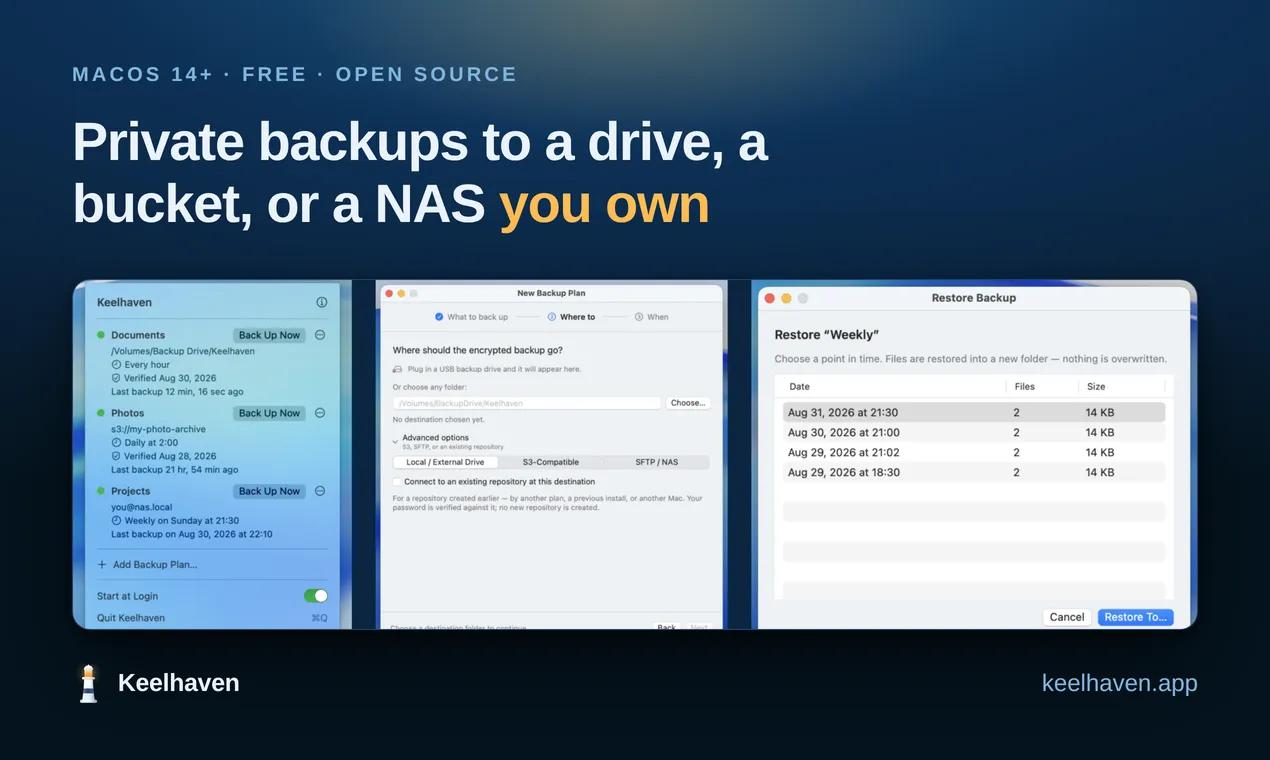This screenshot has width=1270, height=760.
Task: Close the Restore Backup window with red button
Action: click(x=770, y=298)
